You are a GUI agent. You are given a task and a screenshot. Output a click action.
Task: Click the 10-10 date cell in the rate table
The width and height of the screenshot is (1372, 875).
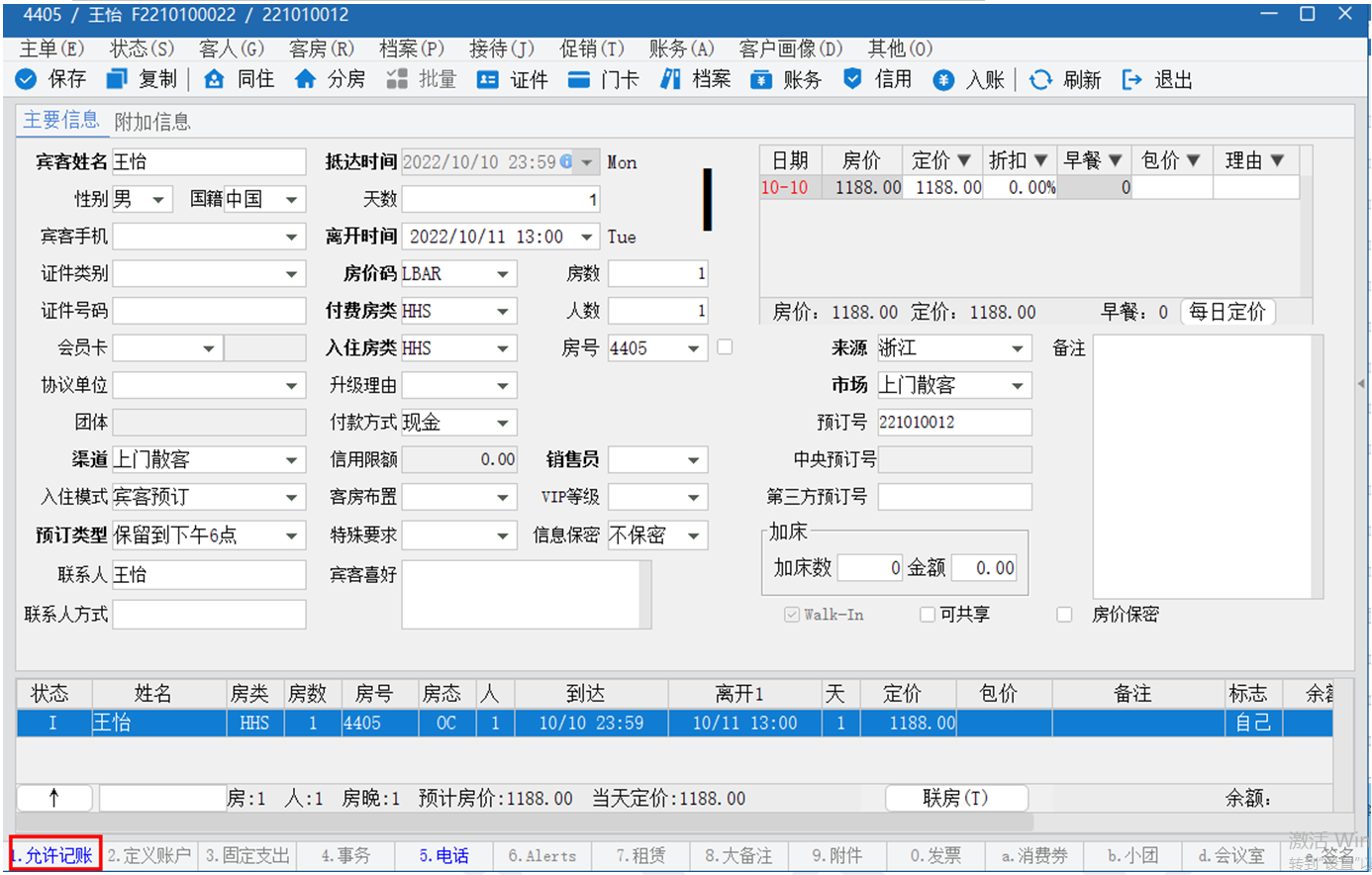tap(791, 187)
